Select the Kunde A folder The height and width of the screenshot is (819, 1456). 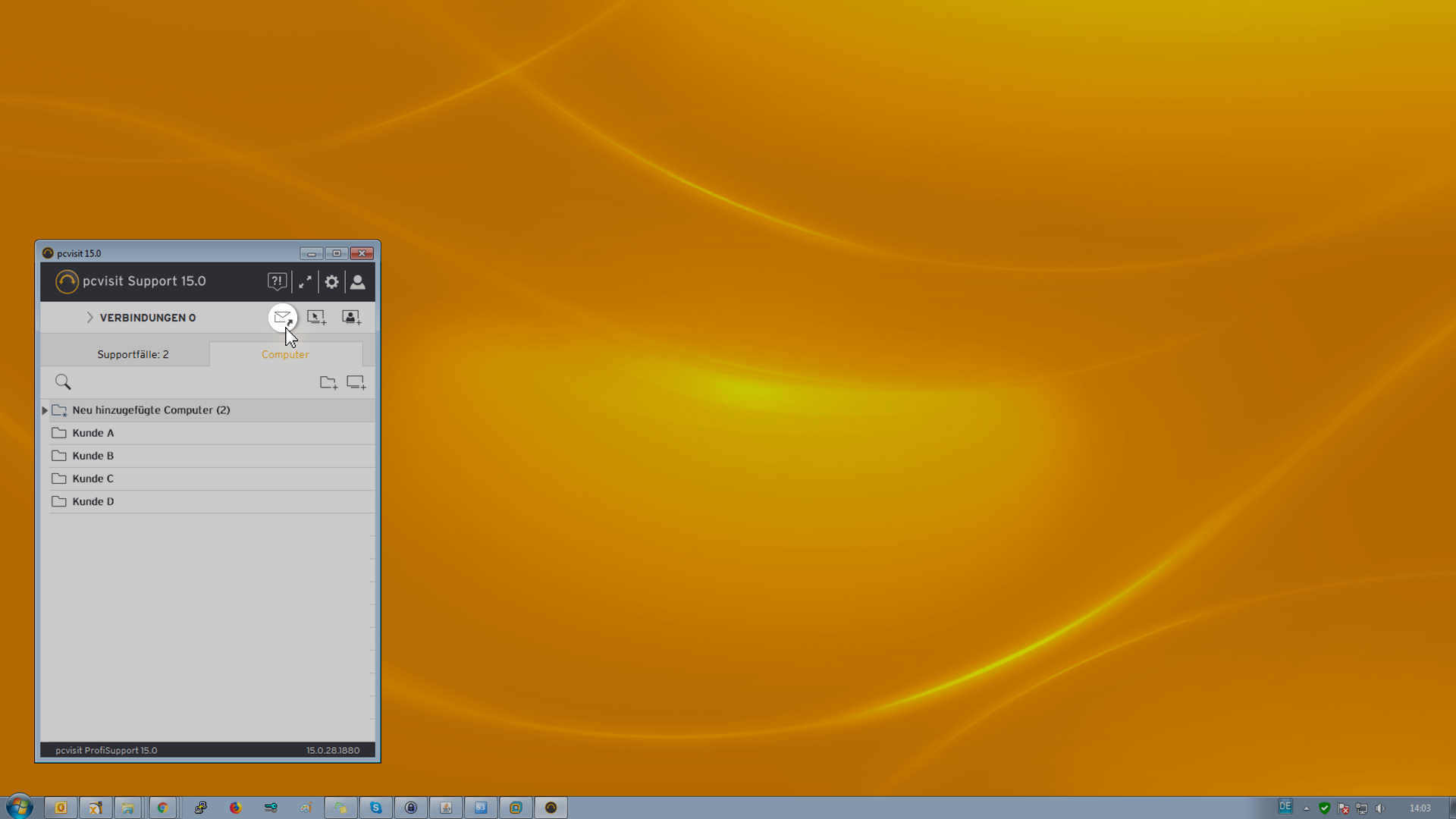tap(93, 433)
